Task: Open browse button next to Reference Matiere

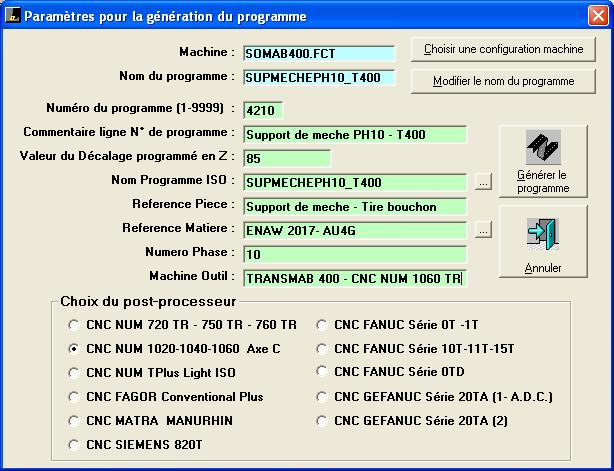Action: tap(484, 230)
